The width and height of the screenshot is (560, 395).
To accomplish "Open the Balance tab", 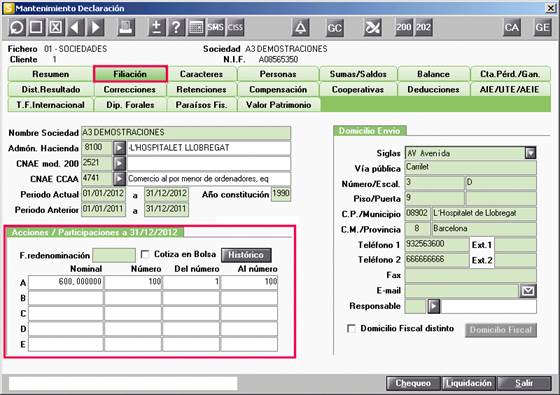I will [x=433, y=74].
